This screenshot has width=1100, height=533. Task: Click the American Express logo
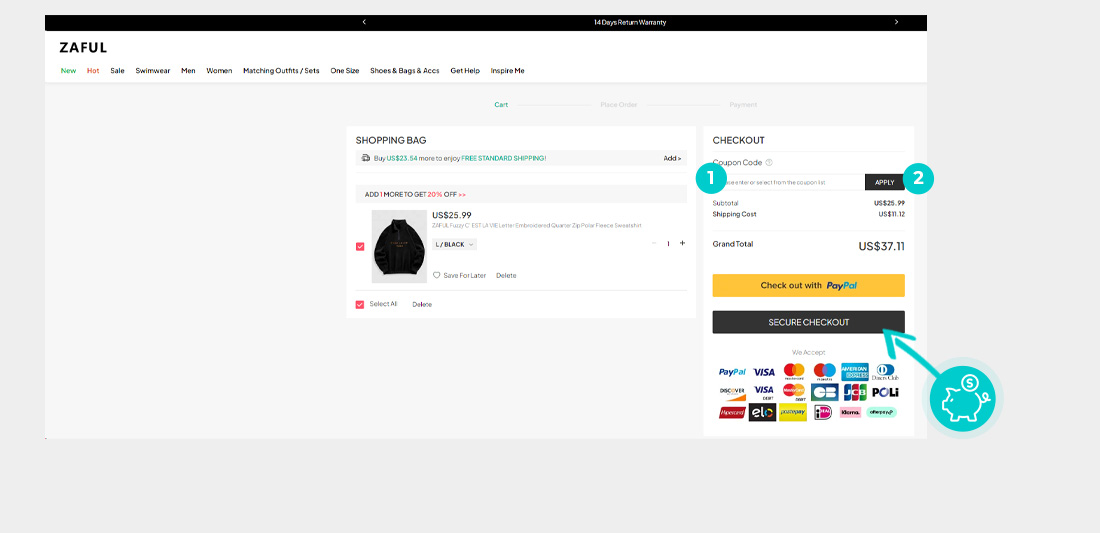click(x=854, y=372)
